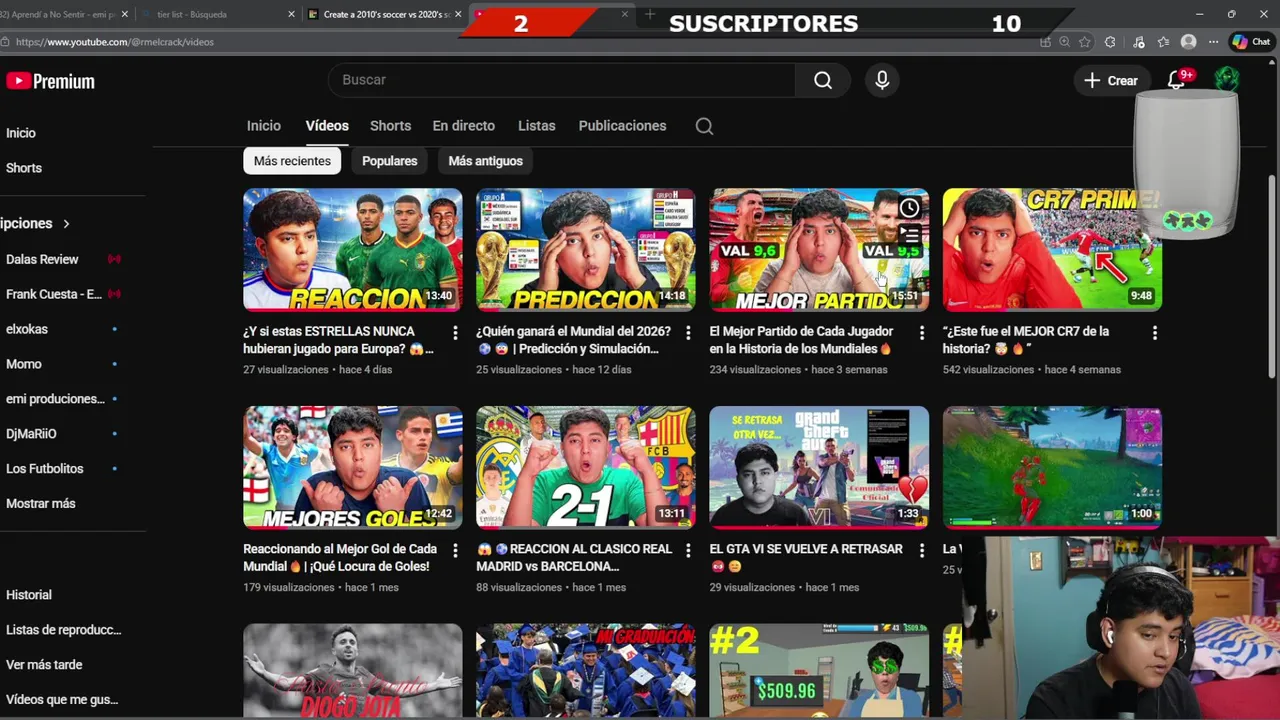
Task: Open options for '¿Y si estas ESTRELLAS NUNCA' video
Action: click(x=455, y=332)
